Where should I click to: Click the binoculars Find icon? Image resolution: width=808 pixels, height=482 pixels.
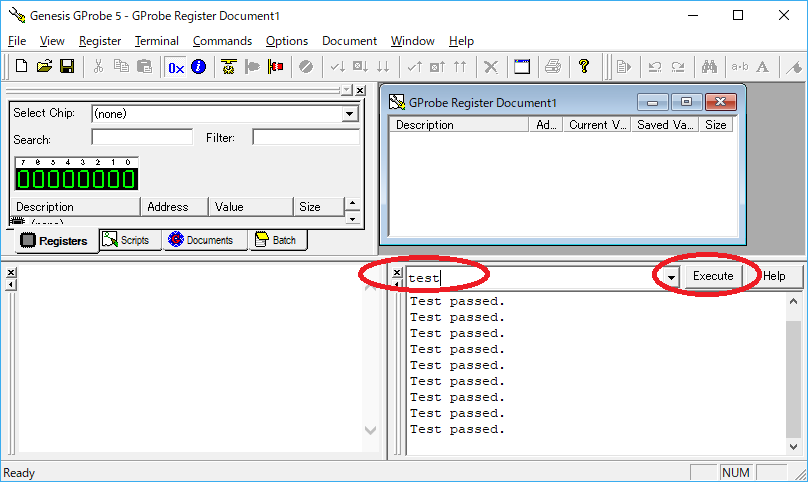pyautogui.click(x=709, y=67)
